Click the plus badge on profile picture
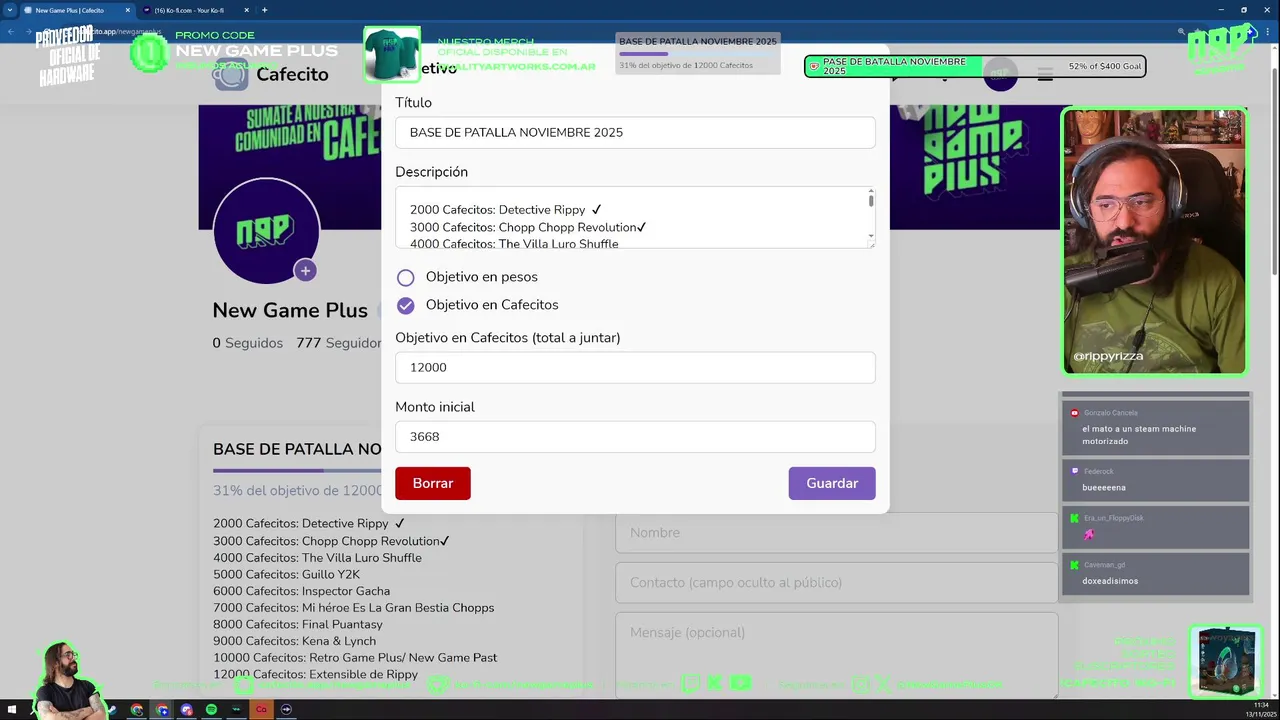Screen dimensions: 1280x720 305,270
